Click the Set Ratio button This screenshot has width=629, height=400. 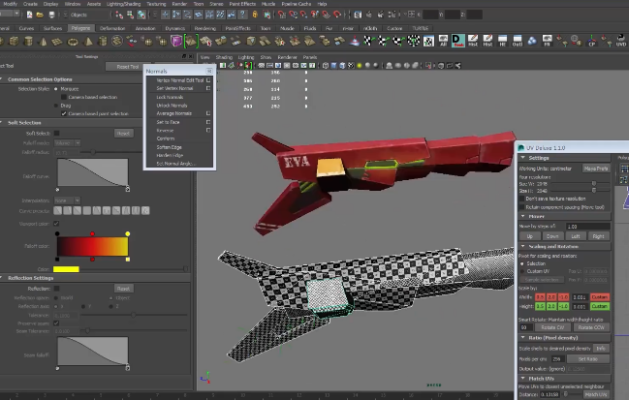click(x=588, y=359)
